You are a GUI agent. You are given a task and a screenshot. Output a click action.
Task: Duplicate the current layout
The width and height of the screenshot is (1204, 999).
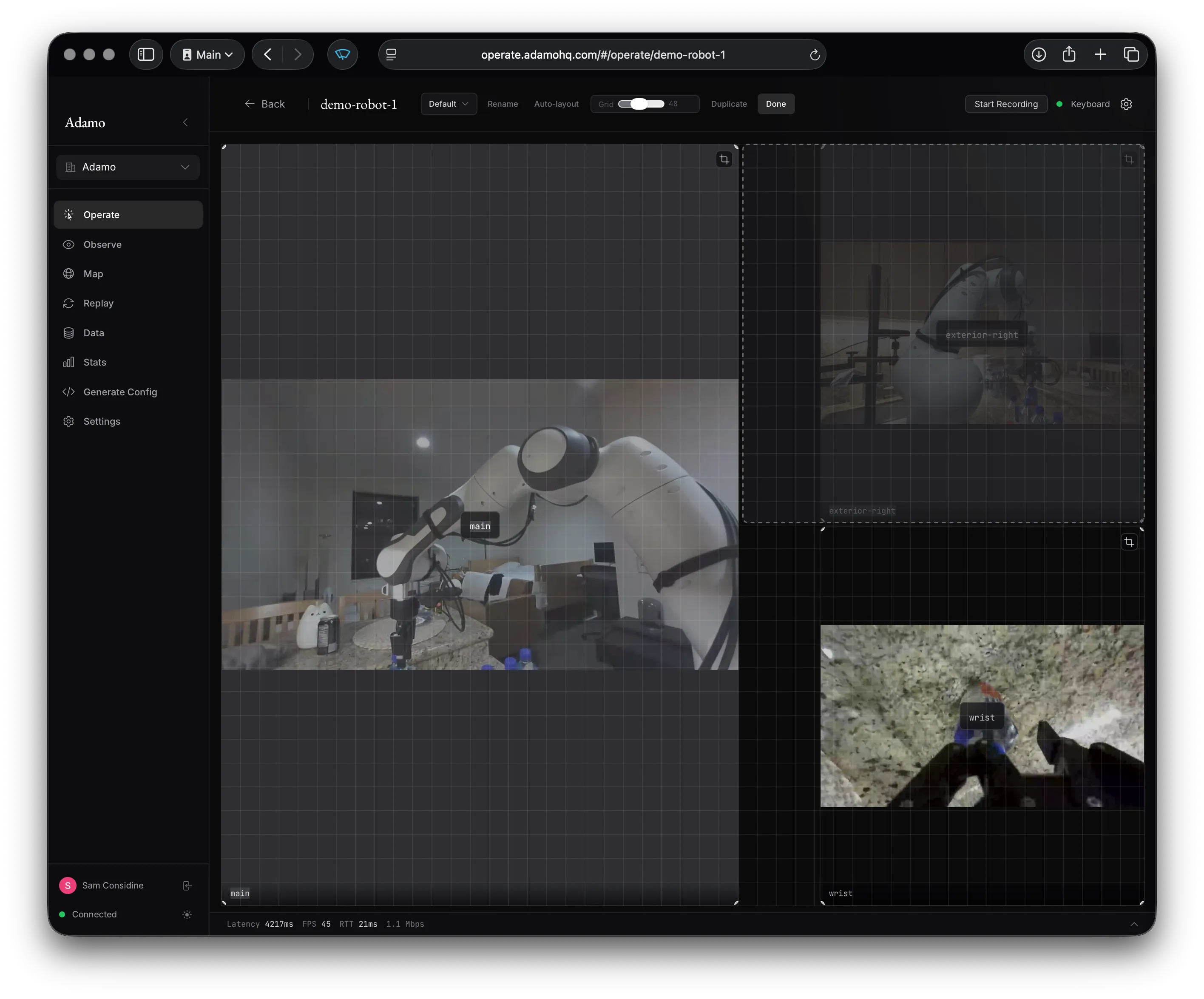pos(729,104)
